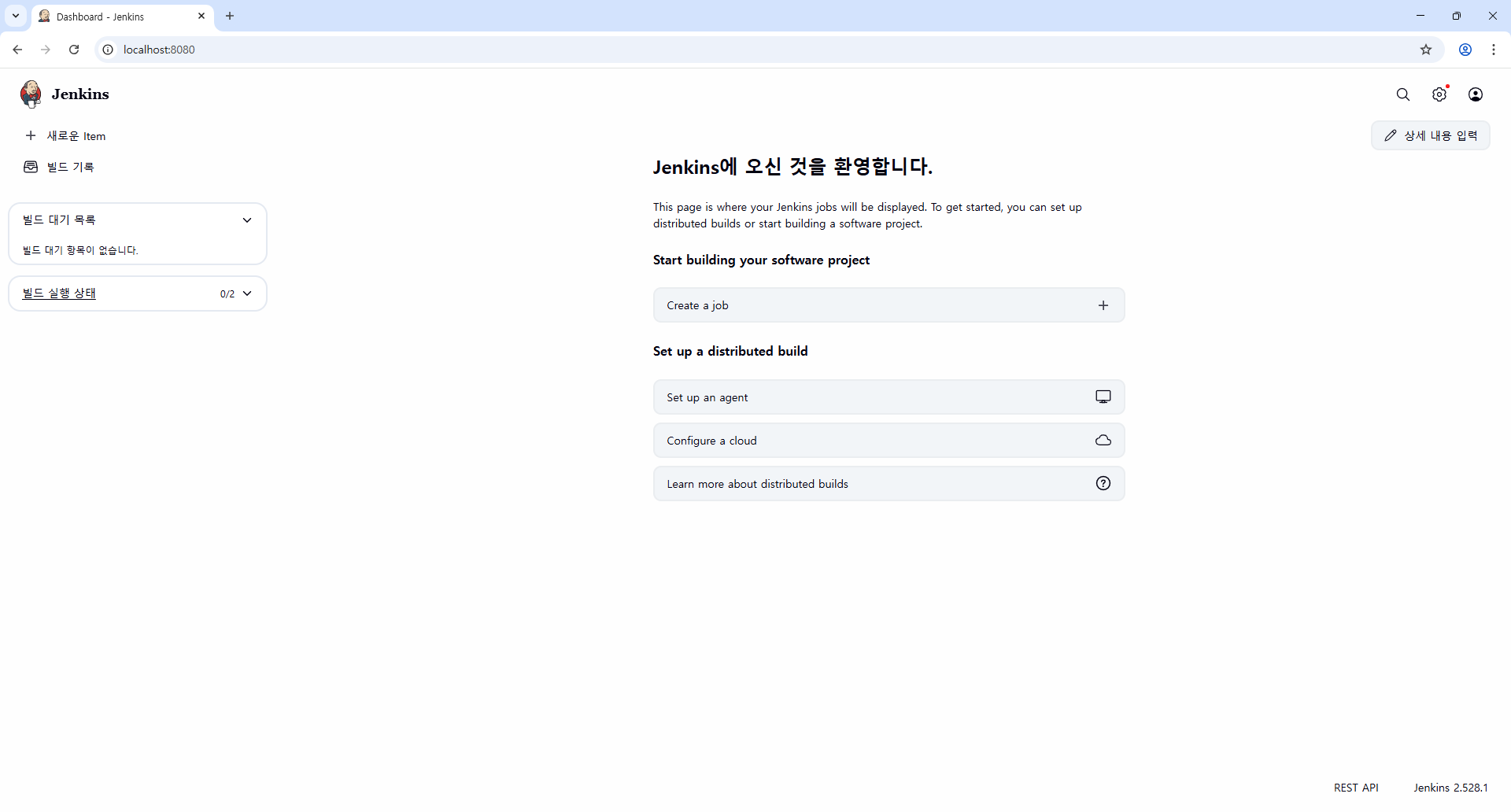Click the browser forward arrow
The image size is (1511, 812).
46,50
